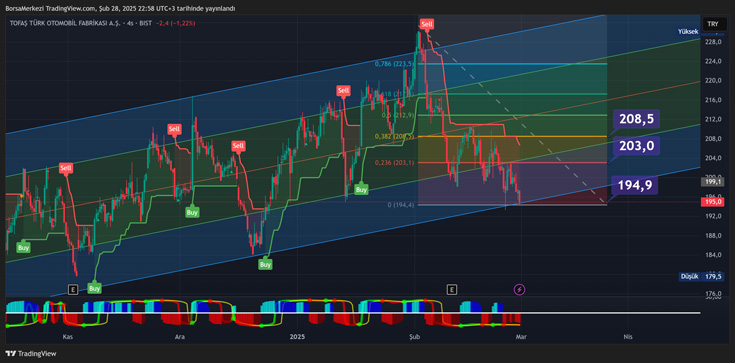Click the 220,0 price axis value
The width and height of the screenshot is (735, 363).
click(x=712, y=81)
